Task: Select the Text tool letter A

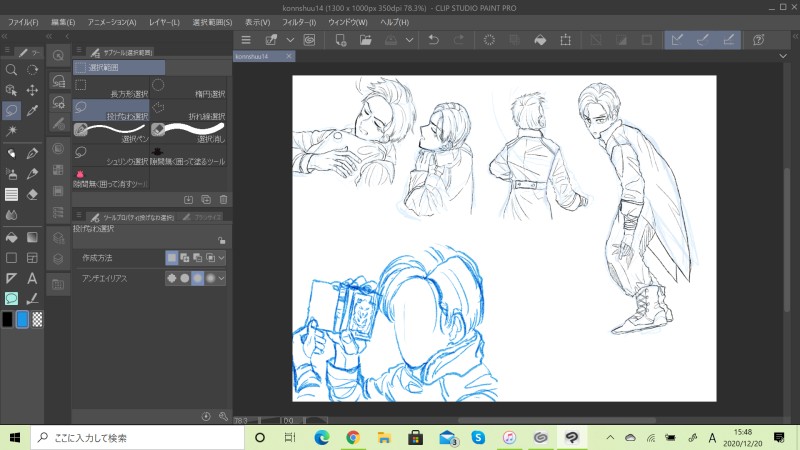Action: coord(32,278)
